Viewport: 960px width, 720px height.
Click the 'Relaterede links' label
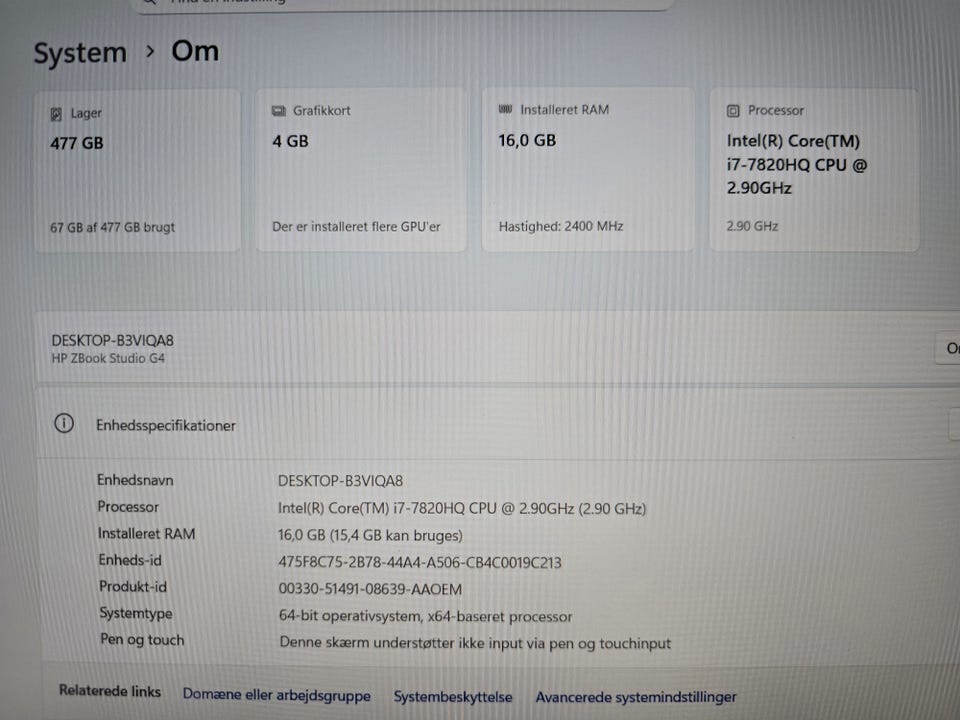point(110,691)
